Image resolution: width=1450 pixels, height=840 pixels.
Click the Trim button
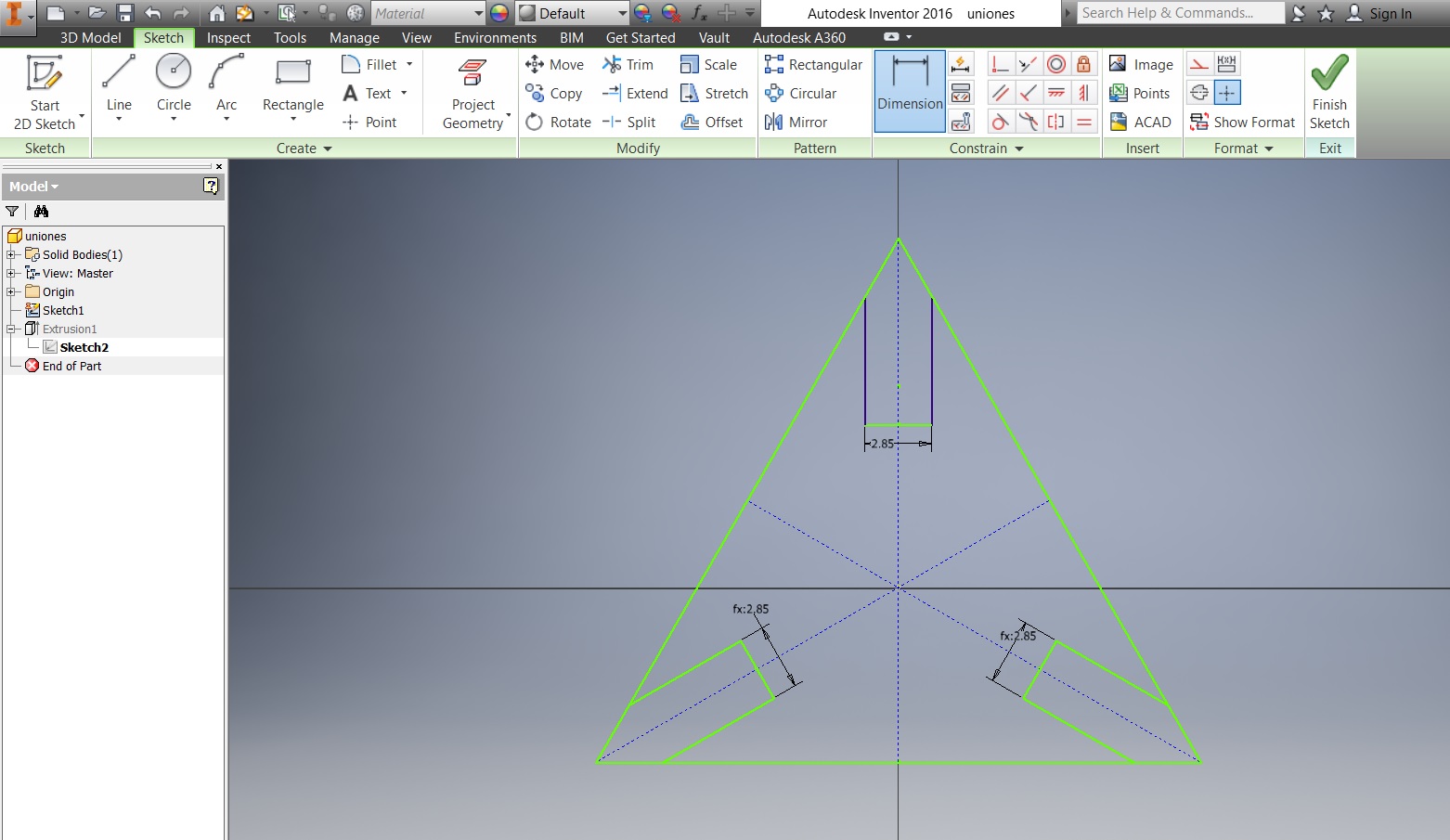point(628,64)
